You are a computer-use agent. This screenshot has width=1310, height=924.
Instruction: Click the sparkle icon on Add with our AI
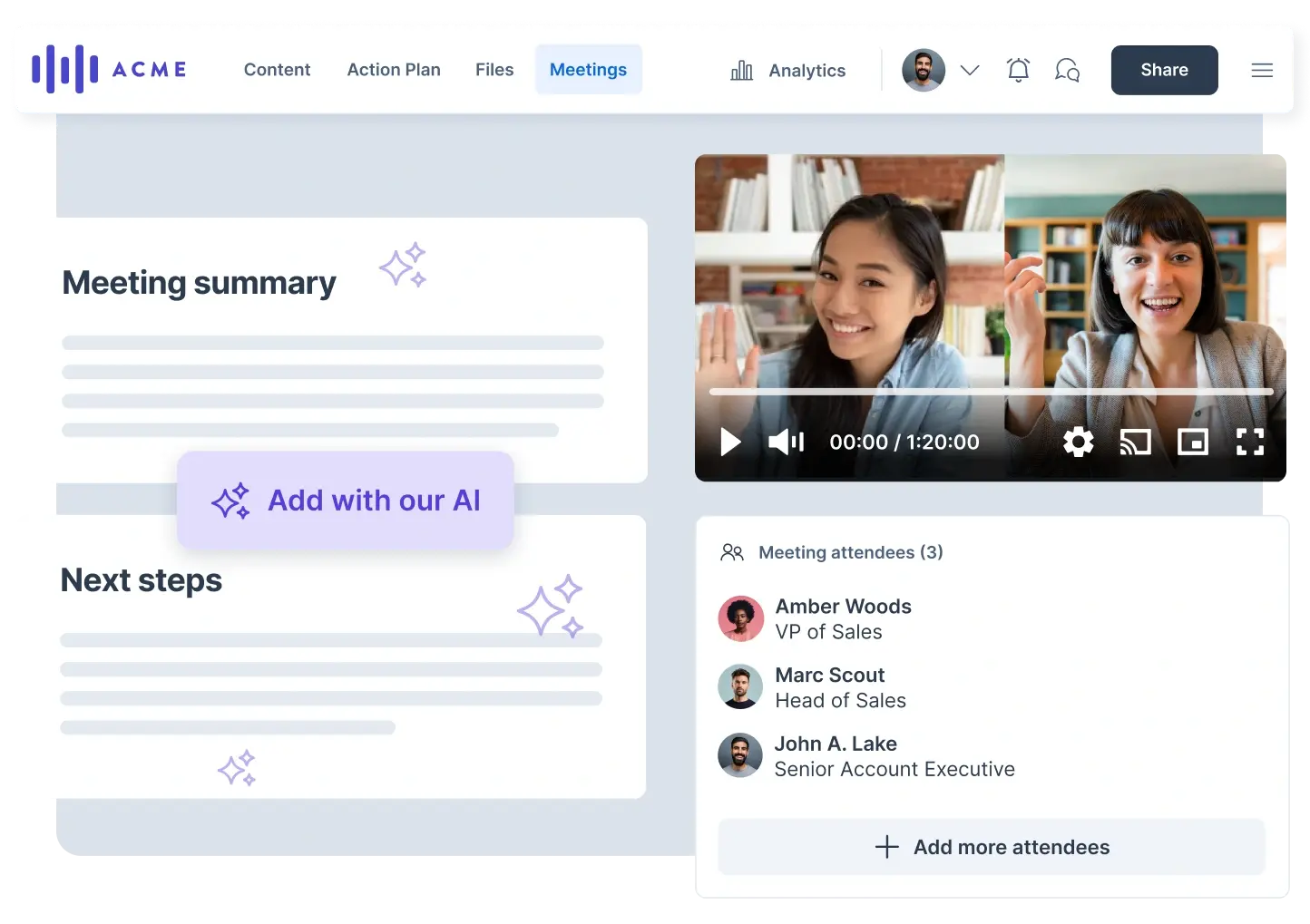(x=230, y=501)
